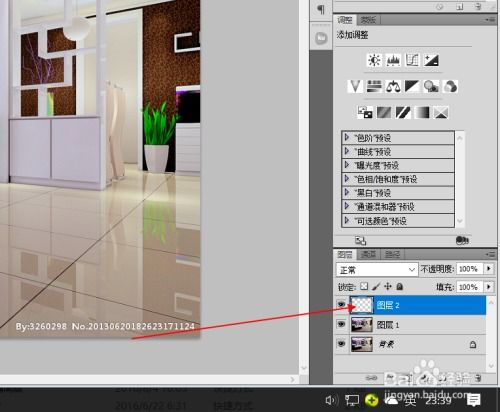The width and height of the screenshot is (500, 412).
Task: Add a Color Balance adjustment (scales icon)
Action: pos(393,86)
